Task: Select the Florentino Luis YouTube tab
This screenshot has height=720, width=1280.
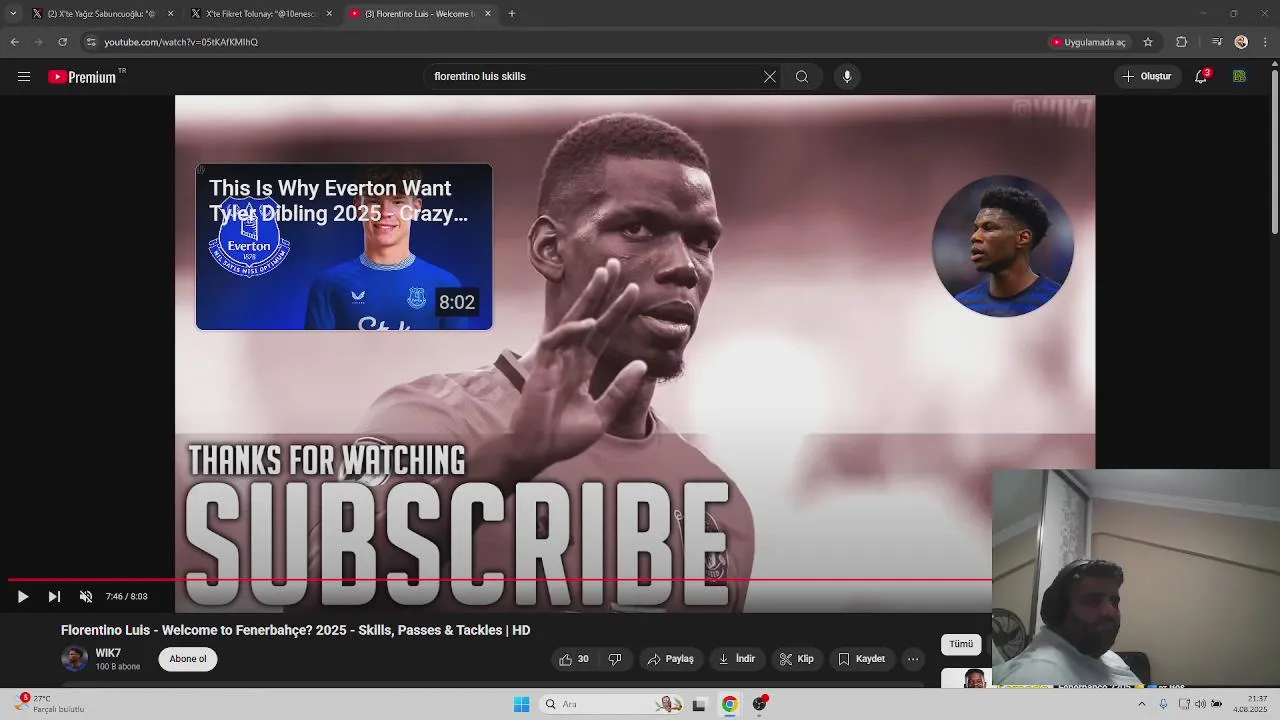Action: [420, 14]
